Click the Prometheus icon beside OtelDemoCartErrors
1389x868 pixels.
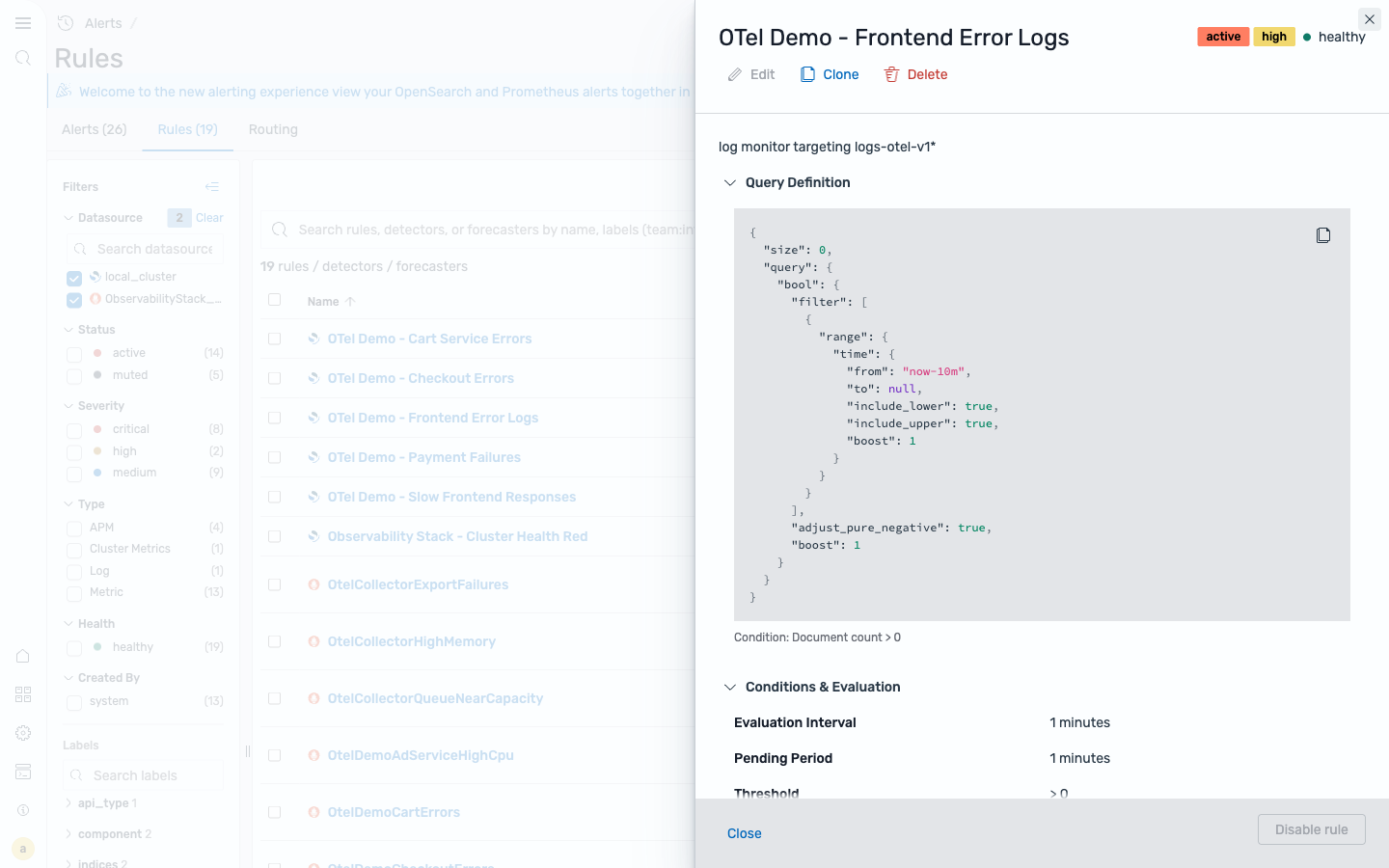pos(313,812)
